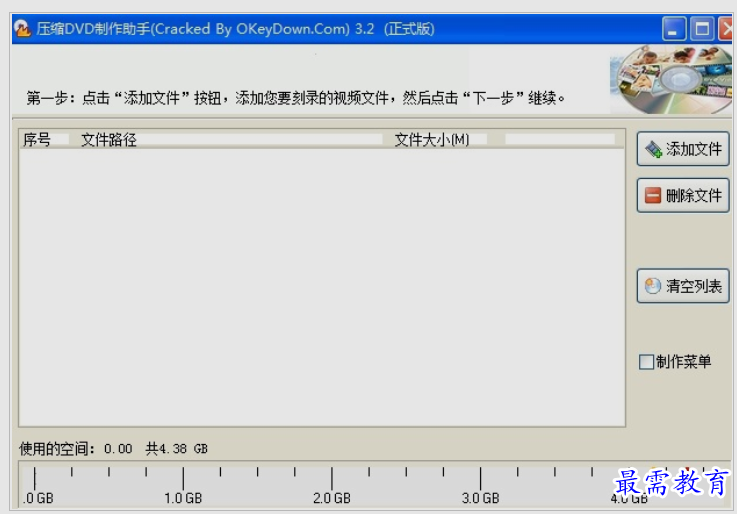Viewport: 737px width, 514px height.
Task: Click the 使用的空间 used space label
Action: (58, 449)
